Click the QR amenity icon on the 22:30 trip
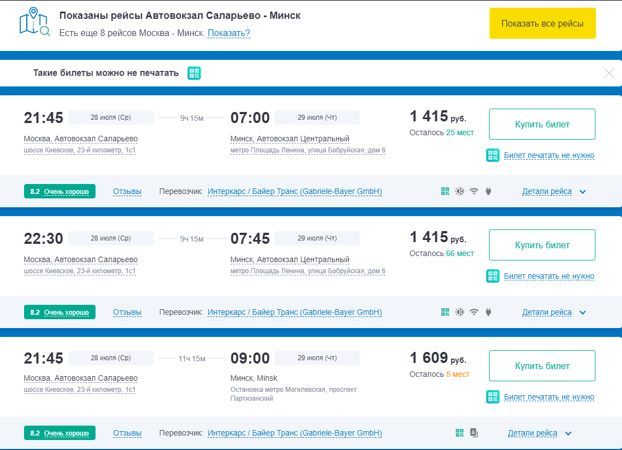The height and width of the screenshot is (450, 622). point(445,312)
